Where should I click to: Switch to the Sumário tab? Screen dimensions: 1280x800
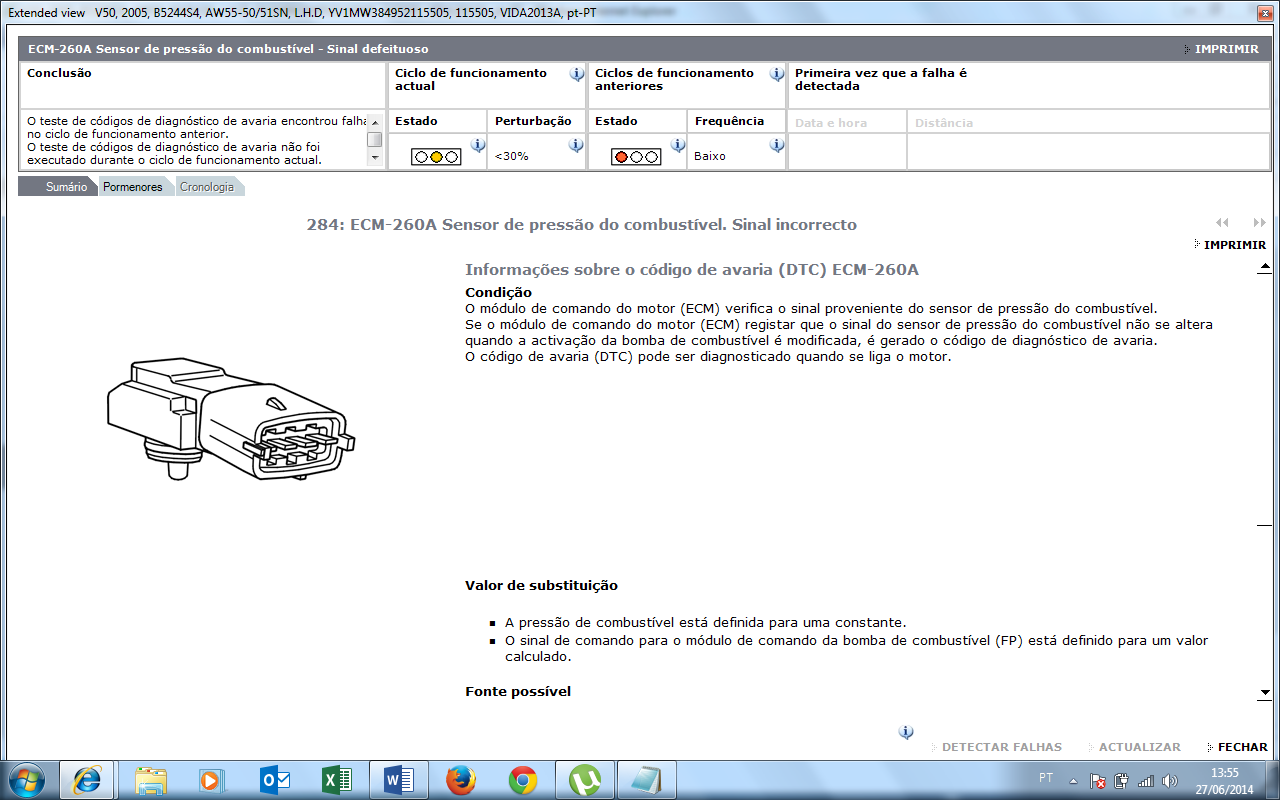(66, 187)
